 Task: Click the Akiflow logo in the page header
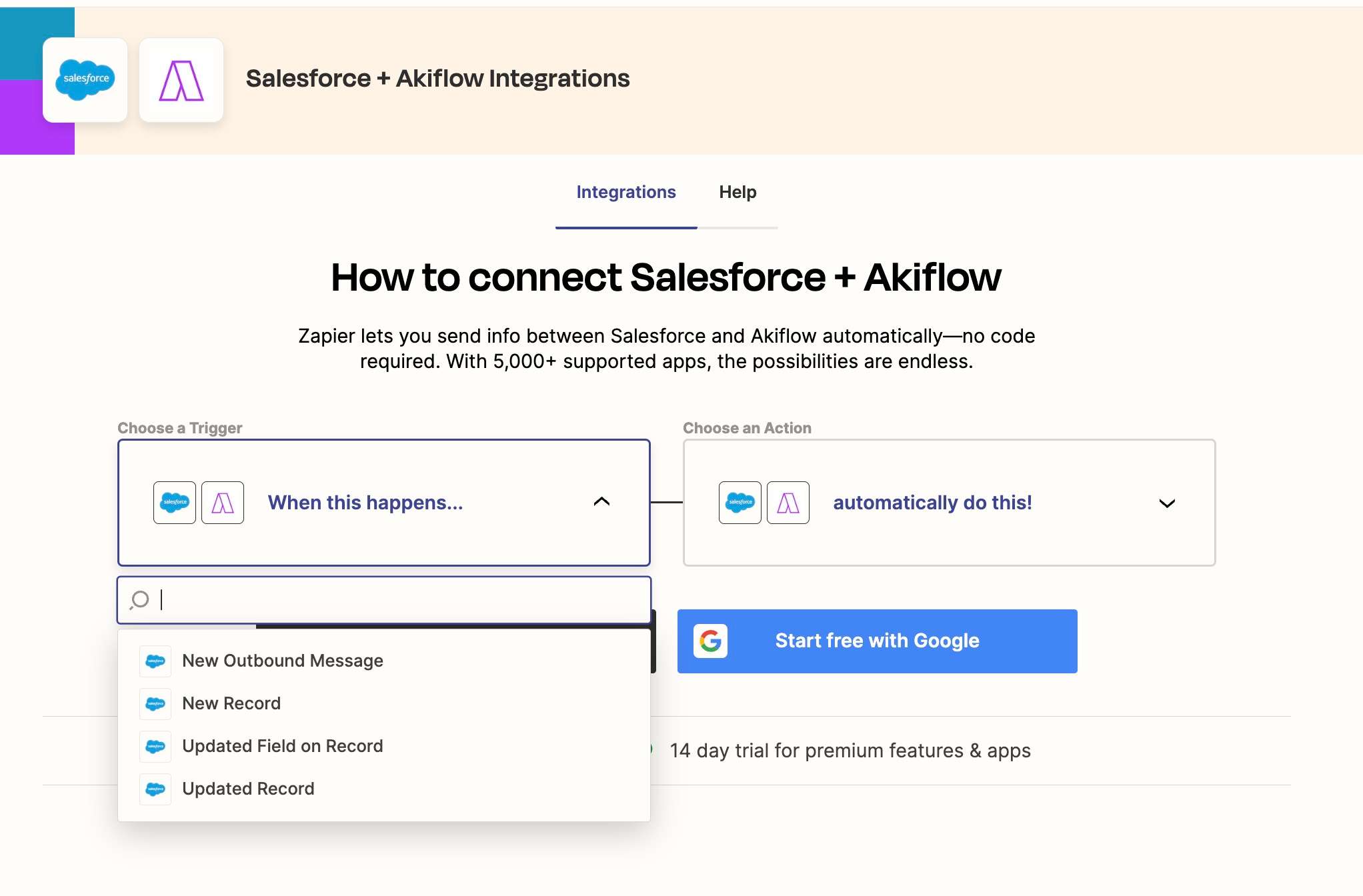[181, 80]
